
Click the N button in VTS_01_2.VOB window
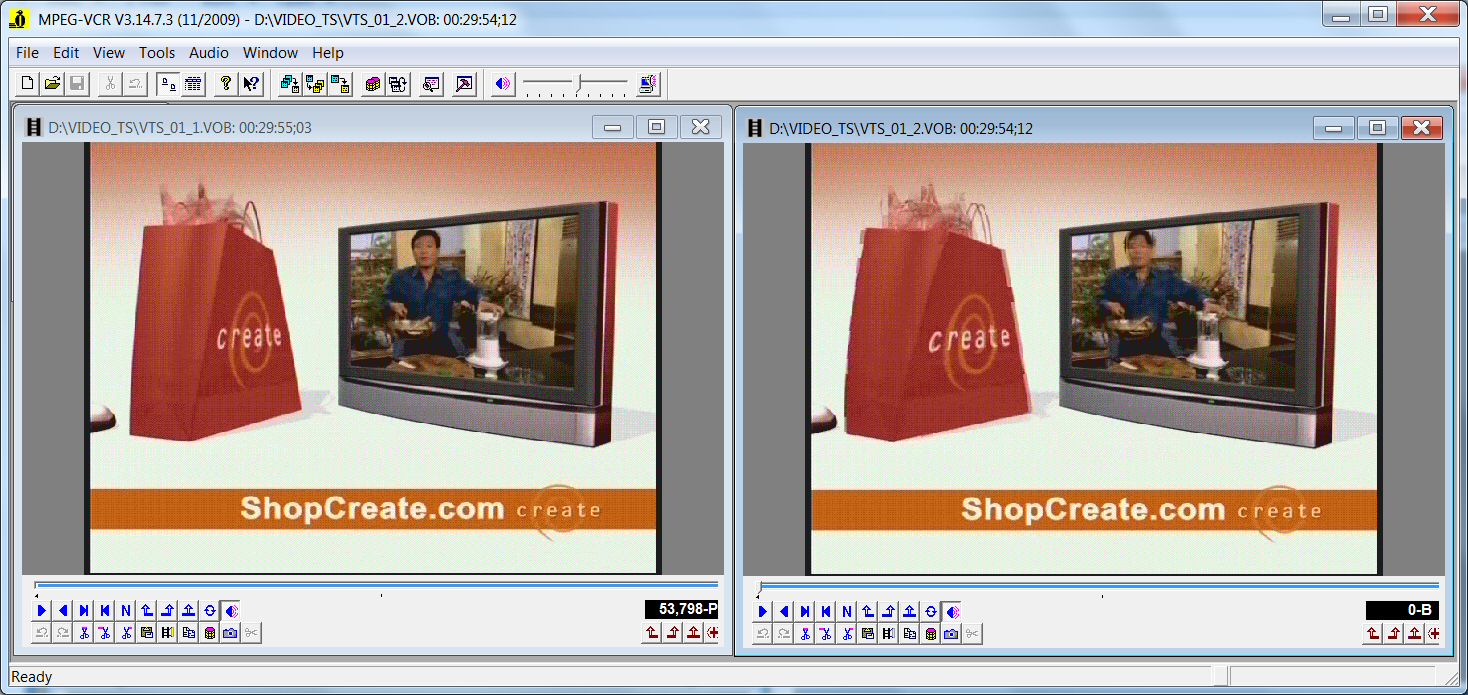tap(846, 610)
